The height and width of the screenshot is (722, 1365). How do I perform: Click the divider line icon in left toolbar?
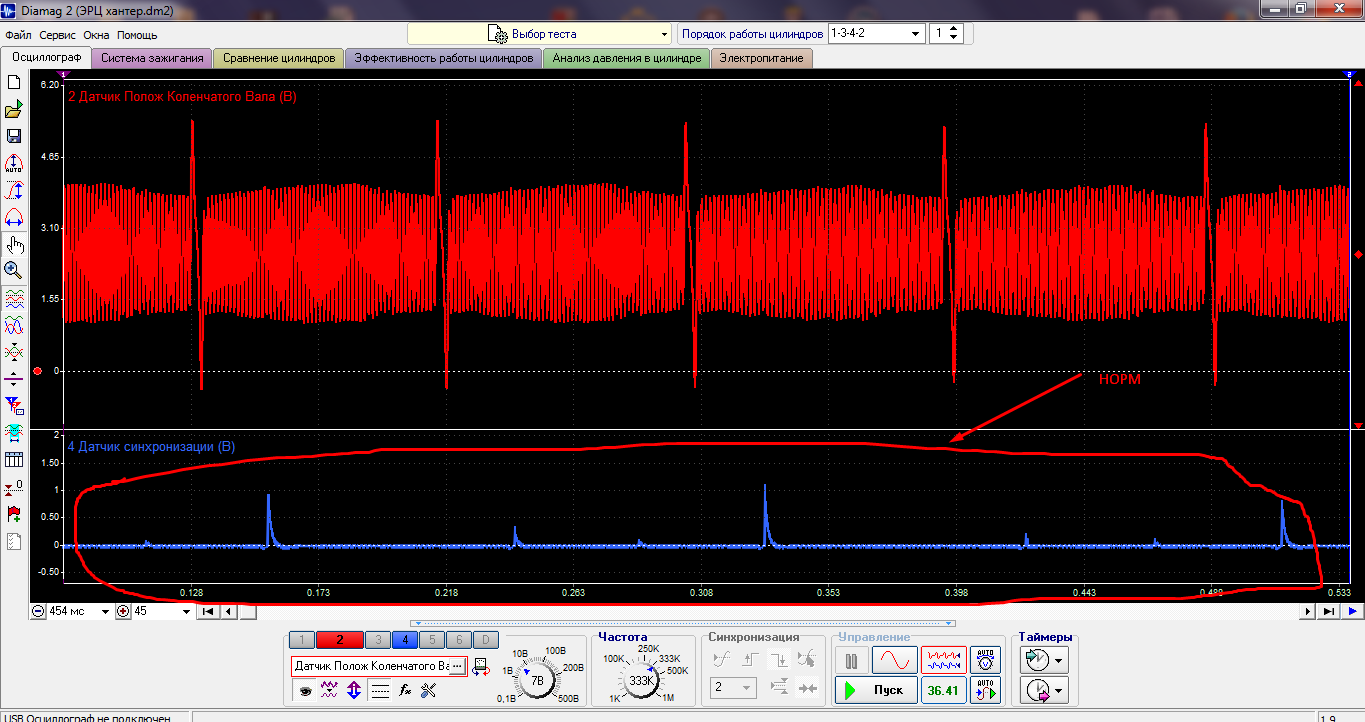(14, 379)
